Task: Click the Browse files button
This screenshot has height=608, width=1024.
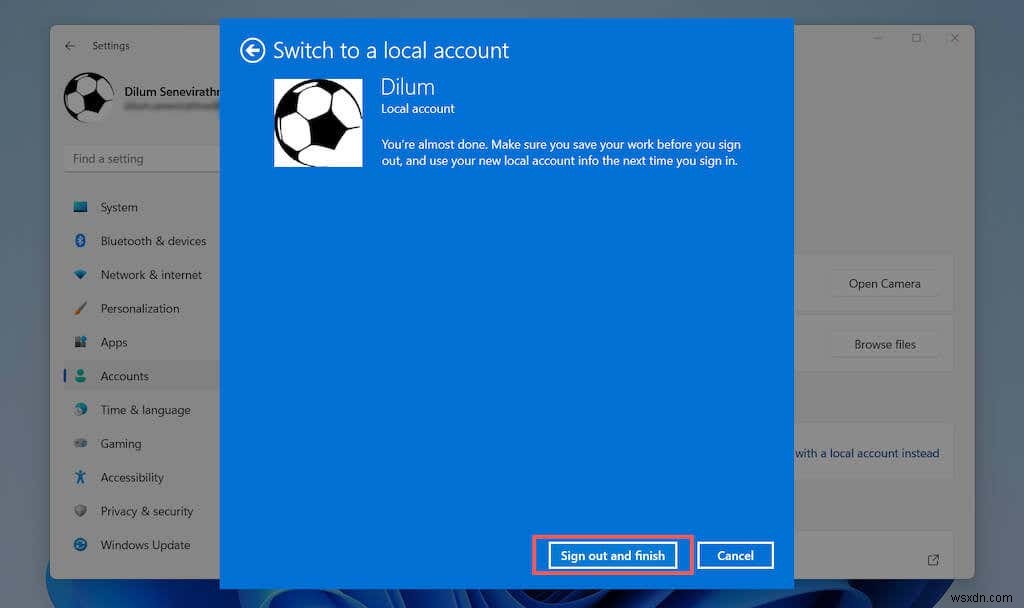Action: click(884, 344)
